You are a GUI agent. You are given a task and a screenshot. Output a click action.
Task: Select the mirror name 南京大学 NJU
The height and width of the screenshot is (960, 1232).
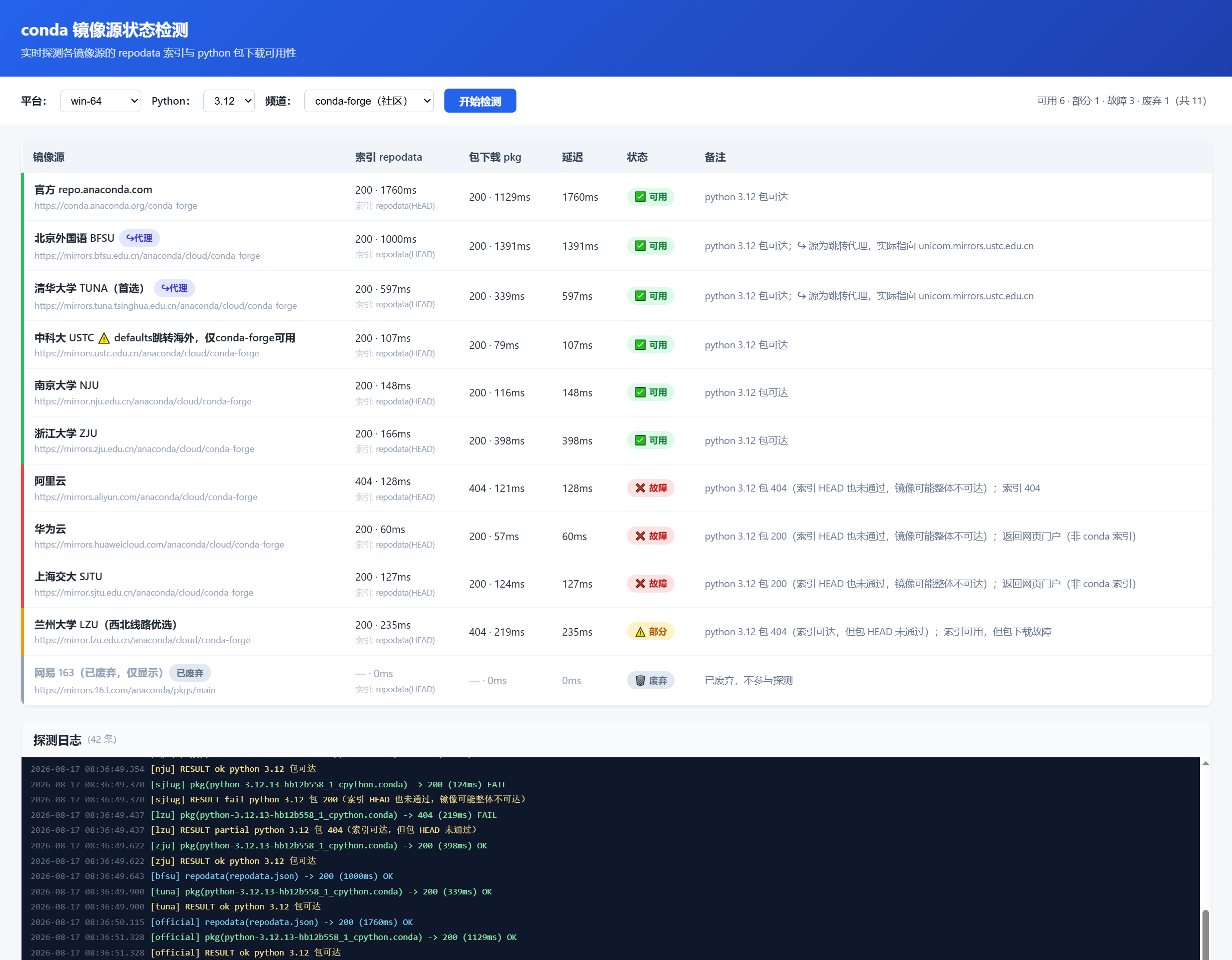pos(67,385)
